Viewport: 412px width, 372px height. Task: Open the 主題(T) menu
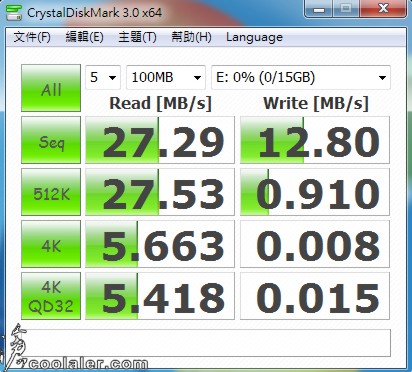tap(137, 37)
